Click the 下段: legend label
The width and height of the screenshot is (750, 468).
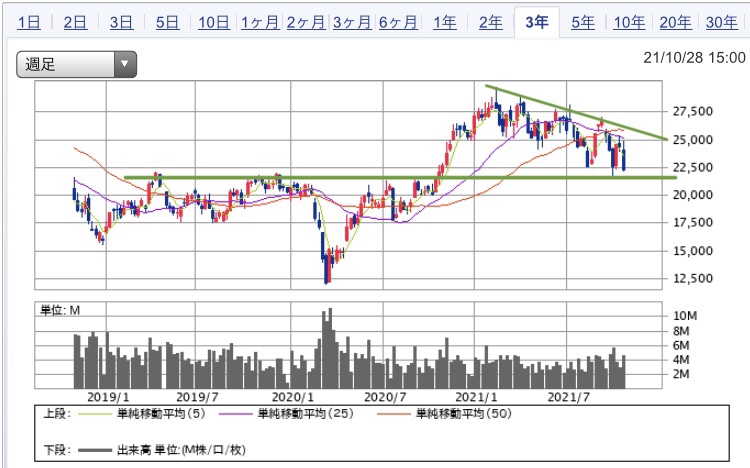[56, 450]
